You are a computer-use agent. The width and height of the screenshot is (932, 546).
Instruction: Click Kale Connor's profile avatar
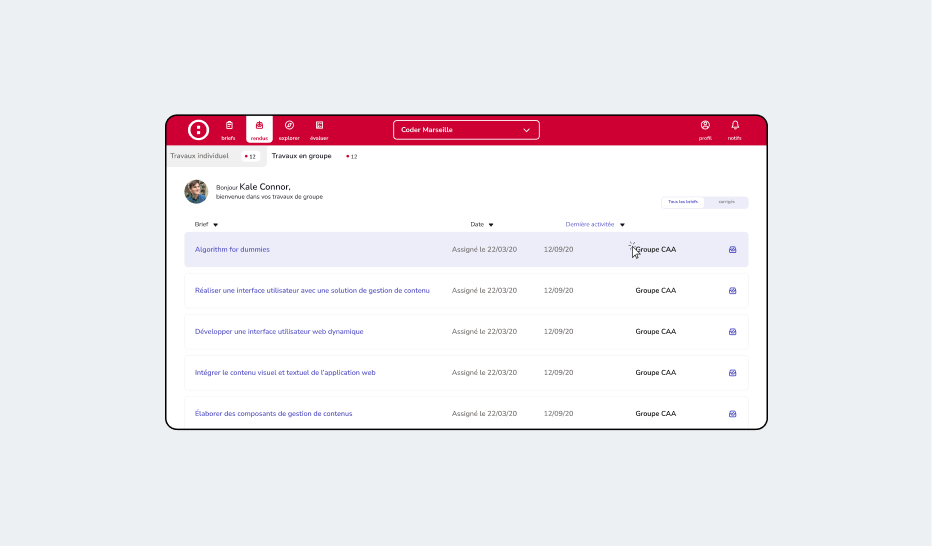click(x=196, y=191)
